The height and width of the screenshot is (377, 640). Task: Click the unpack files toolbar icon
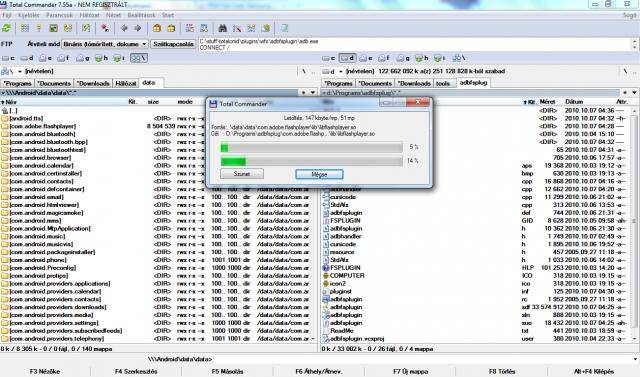pos(171,28)
